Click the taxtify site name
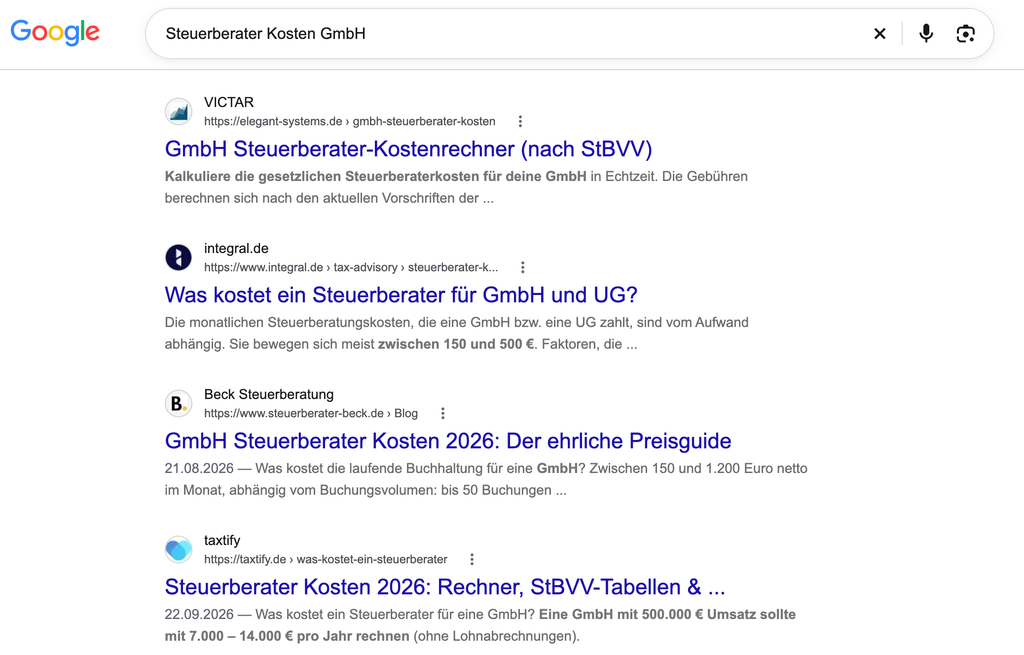1024x655 pixels. 222,541
